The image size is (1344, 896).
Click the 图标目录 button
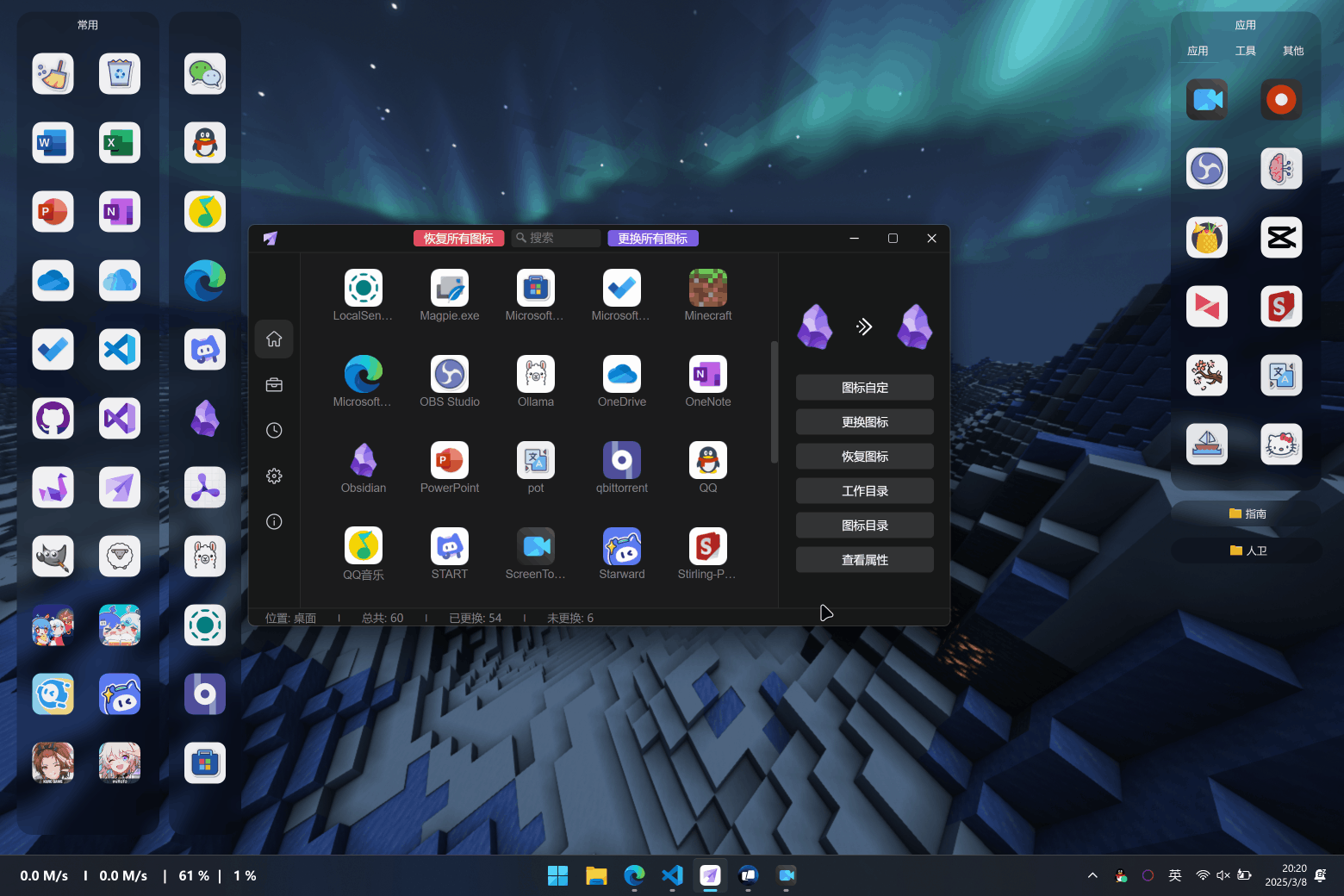pos(865,526)
